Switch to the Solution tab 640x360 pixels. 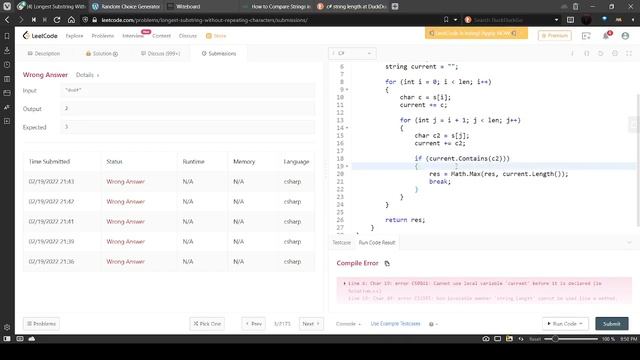pyautogui.click(x=102, y=53)
